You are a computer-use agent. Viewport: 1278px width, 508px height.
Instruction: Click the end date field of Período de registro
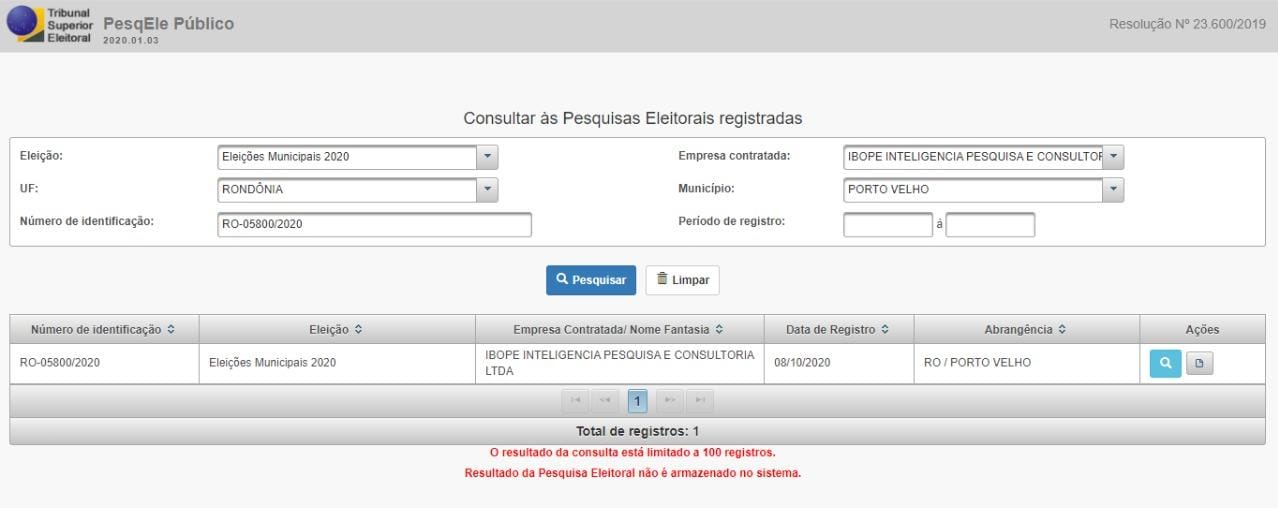coord(990,224)
